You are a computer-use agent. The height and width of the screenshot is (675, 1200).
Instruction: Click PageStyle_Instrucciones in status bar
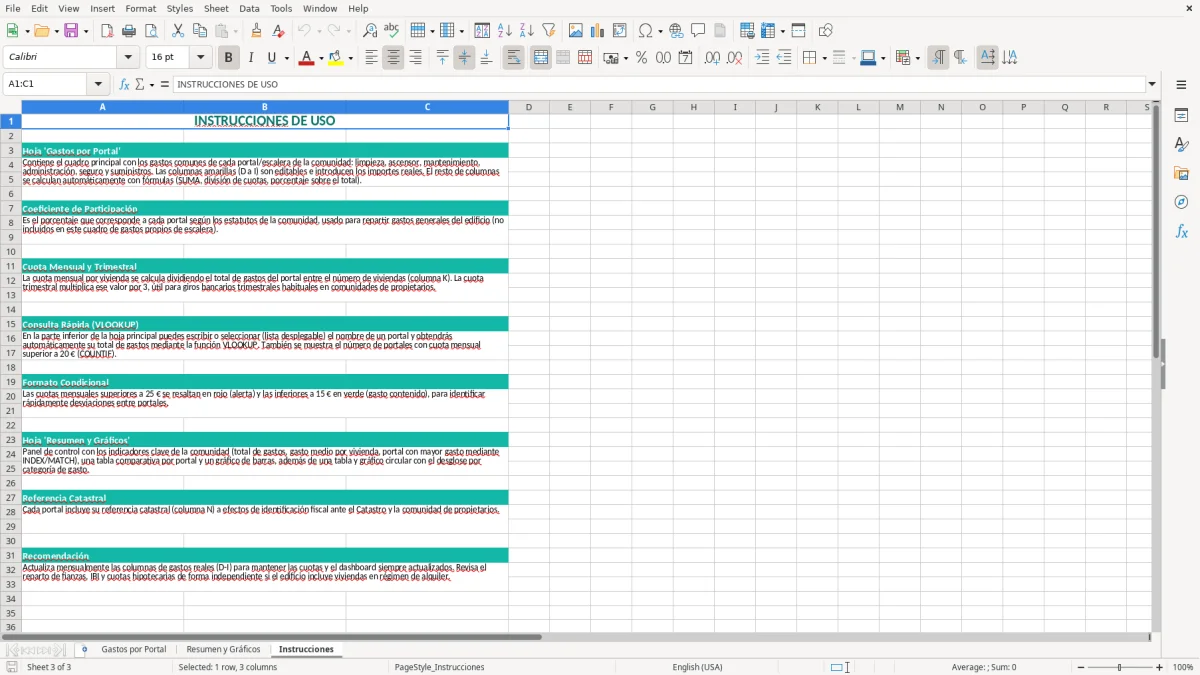pyautogui.click(x=439, y=667)
